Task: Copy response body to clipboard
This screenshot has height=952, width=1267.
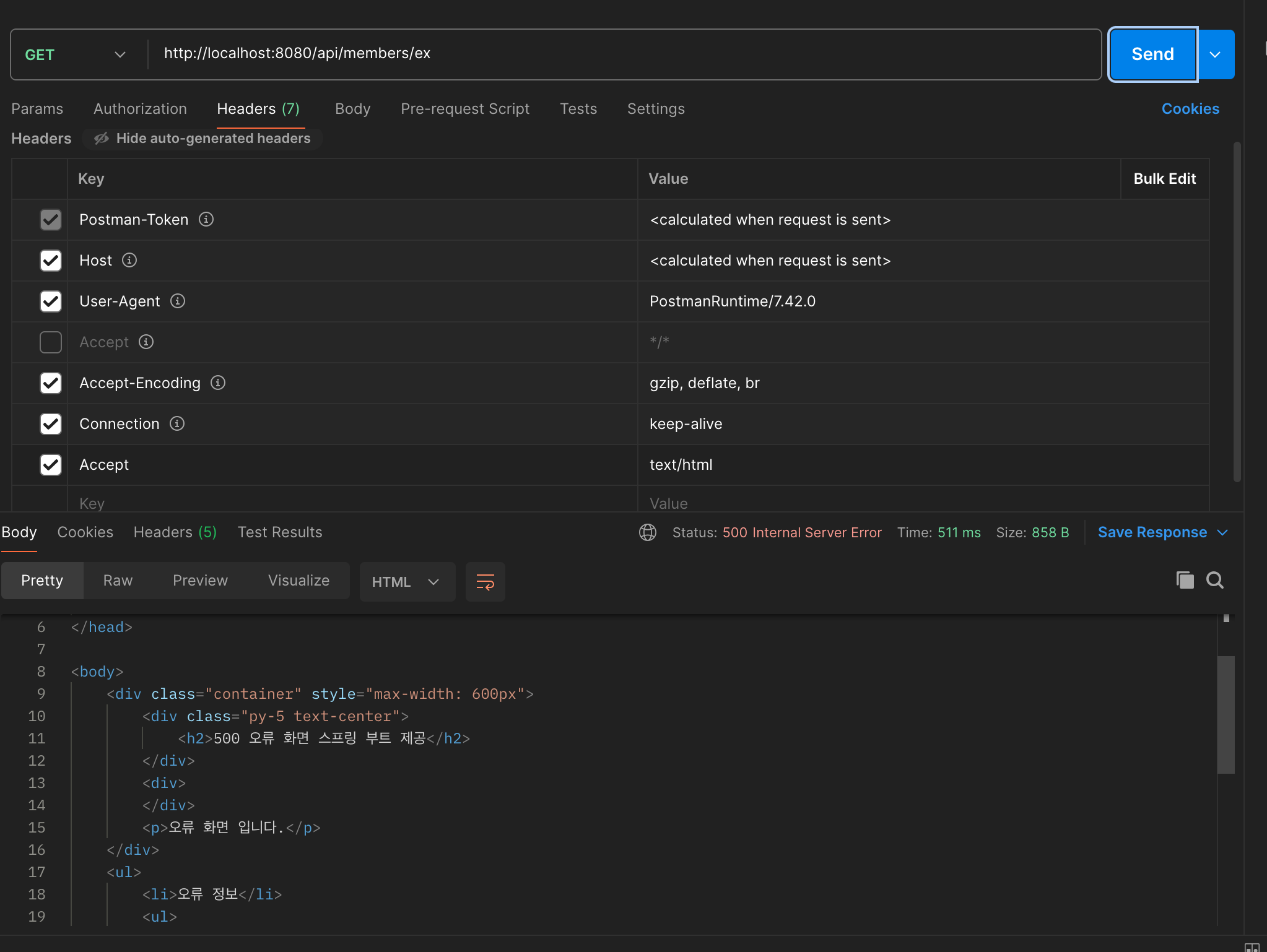Action: click(x=1185, y=580)
